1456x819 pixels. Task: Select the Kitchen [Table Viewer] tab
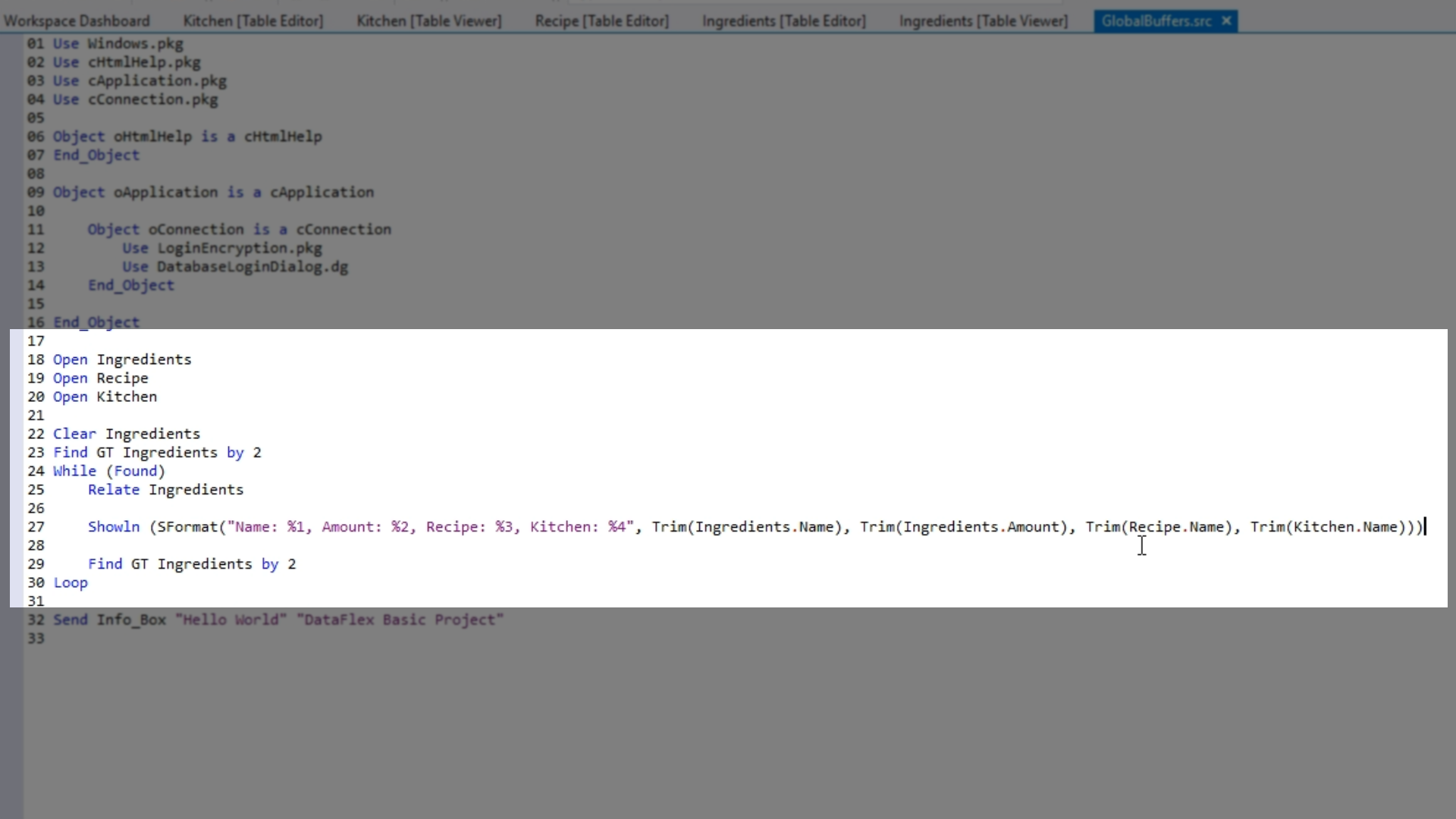428,21
